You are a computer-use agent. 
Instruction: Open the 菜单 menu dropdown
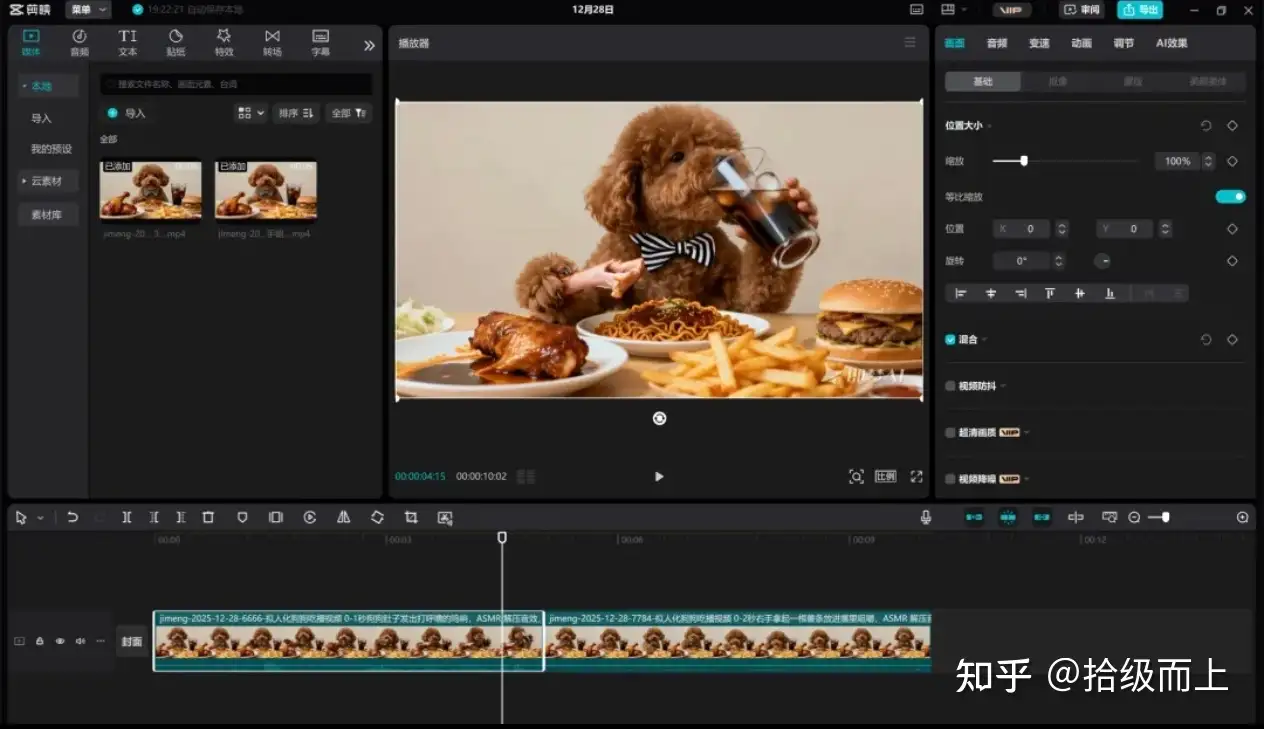click(x=88, y=10)
